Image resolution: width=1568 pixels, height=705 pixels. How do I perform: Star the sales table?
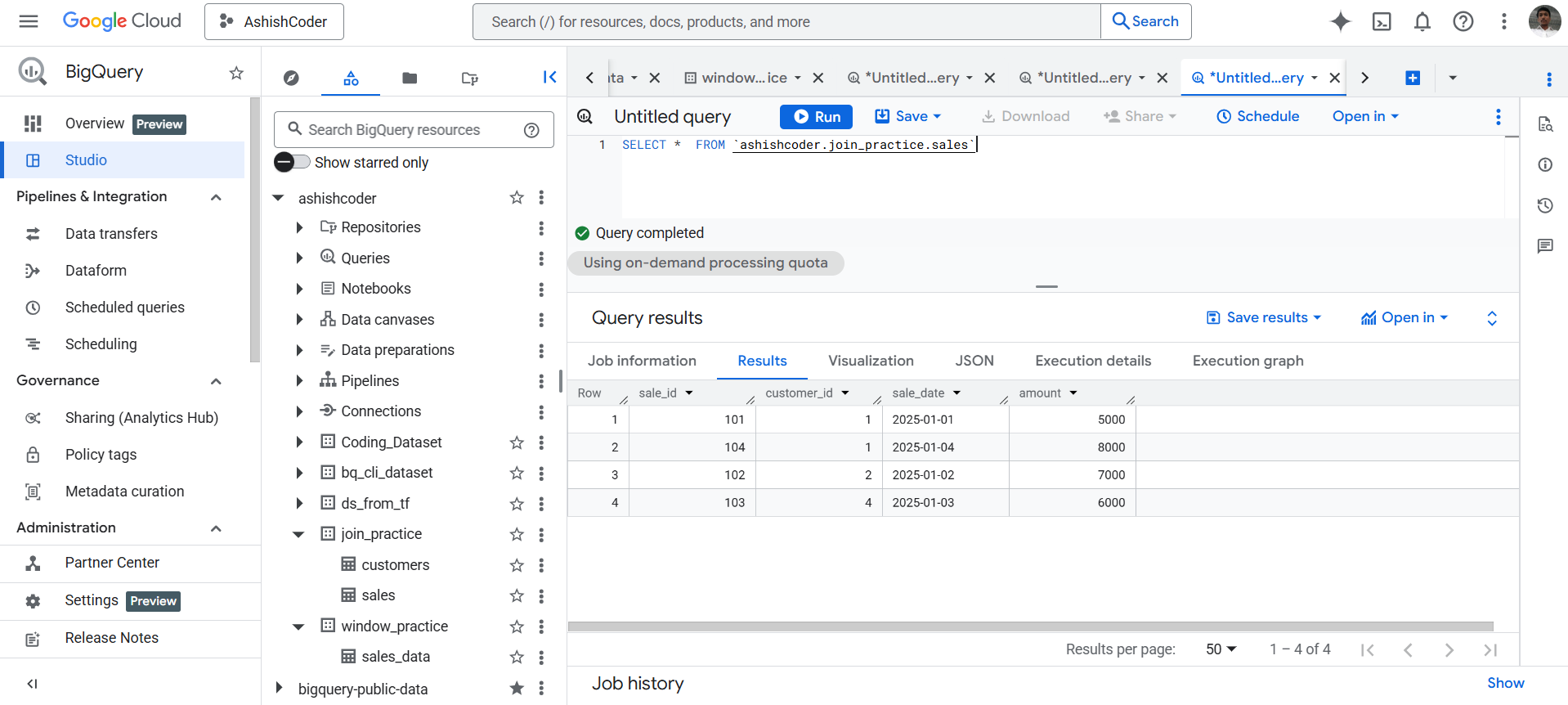517,595
